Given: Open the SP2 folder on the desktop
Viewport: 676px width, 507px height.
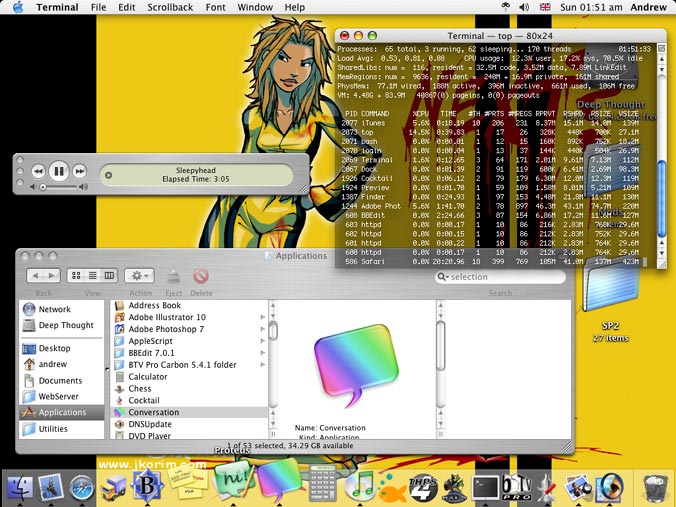Looking at the screenshot, I should 610,287.
